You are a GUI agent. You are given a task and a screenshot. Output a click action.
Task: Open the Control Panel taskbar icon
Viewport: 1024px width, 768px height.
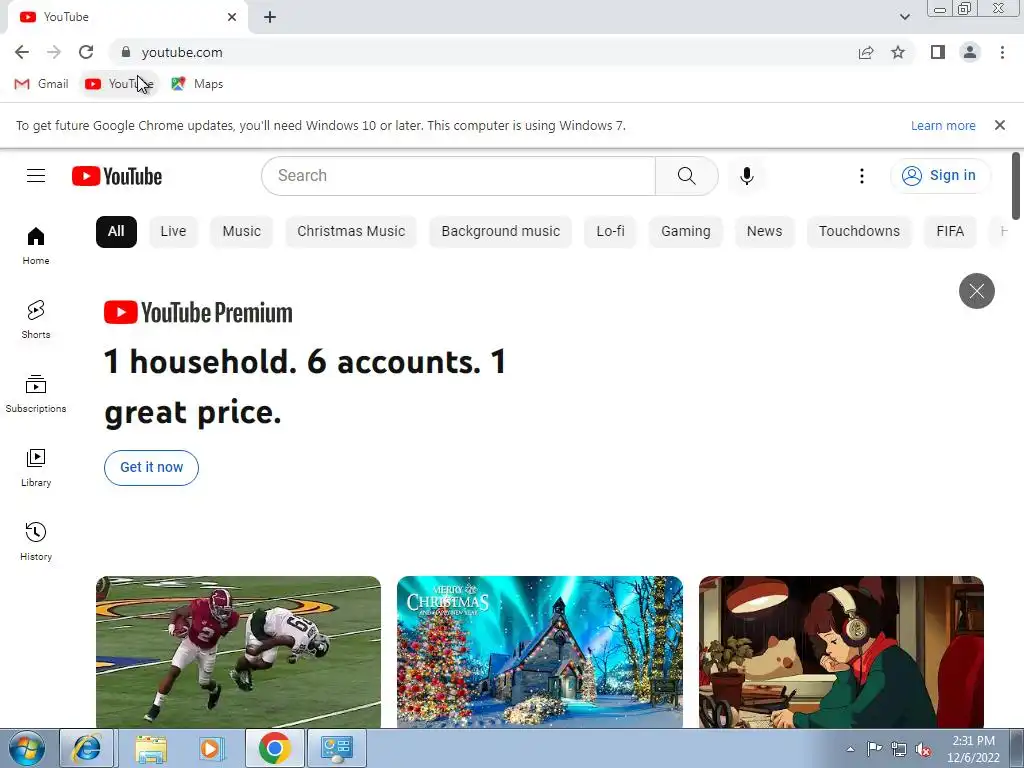336,748
